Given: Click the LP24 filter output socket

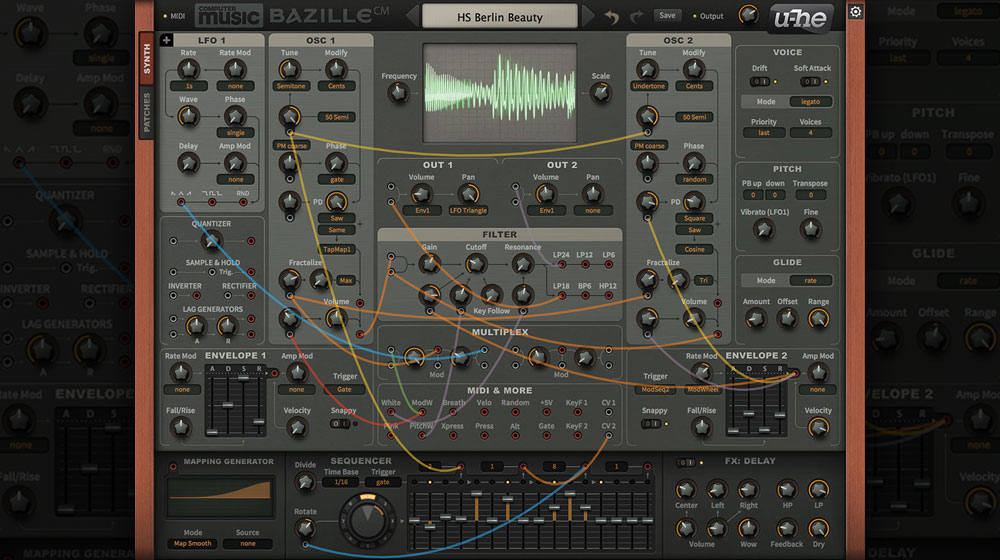Looking at the screenshot, I should (x=561, y=264).
